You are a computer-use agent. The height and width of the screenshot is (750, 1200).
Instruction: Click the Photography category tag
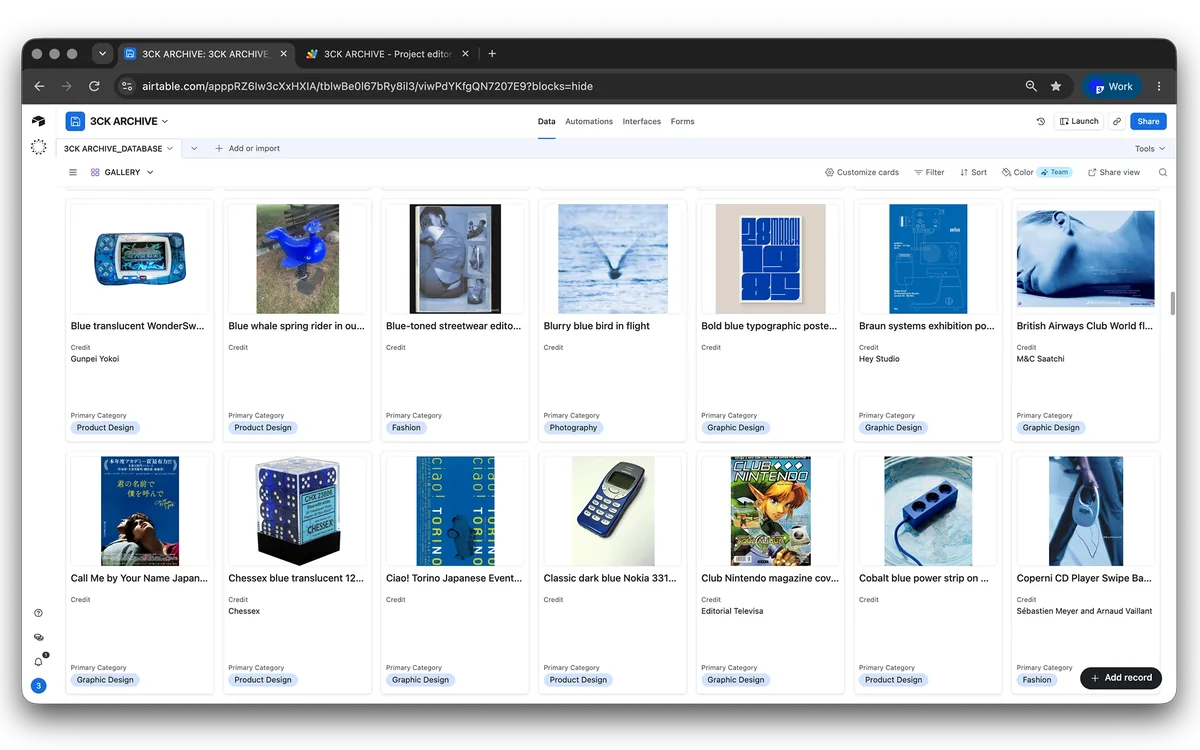pos(573,427)
